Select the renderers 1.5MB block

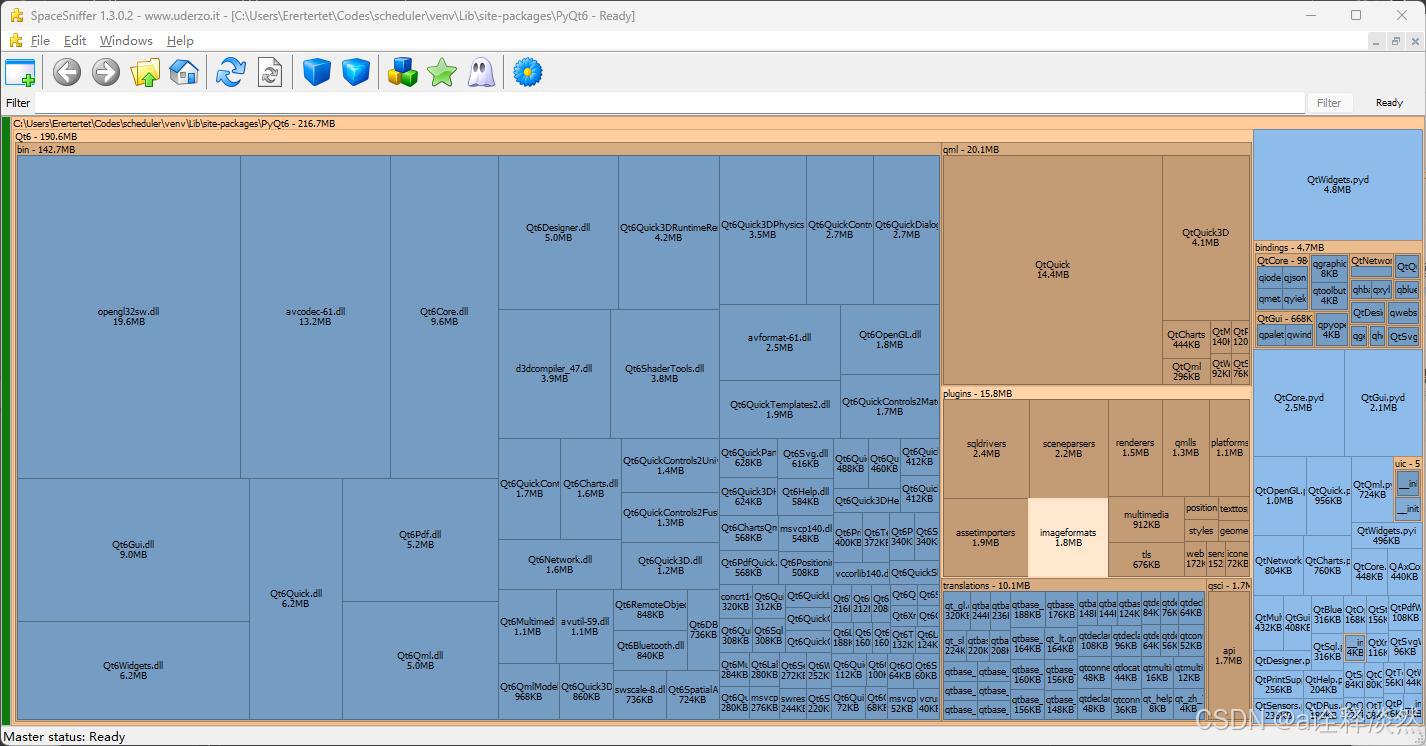[x=1135, y=448]
